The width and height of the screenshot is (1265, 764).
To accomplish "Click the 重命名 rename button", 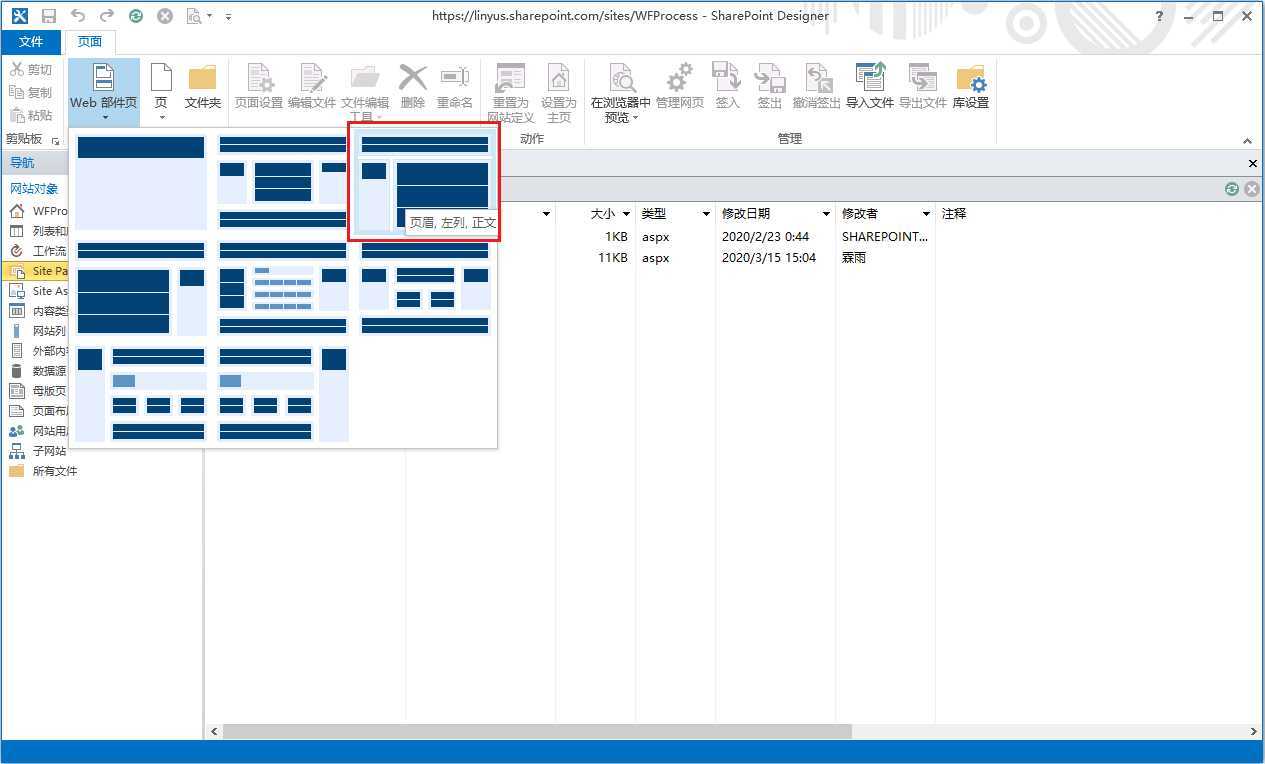I will click(x=455, y=87).
